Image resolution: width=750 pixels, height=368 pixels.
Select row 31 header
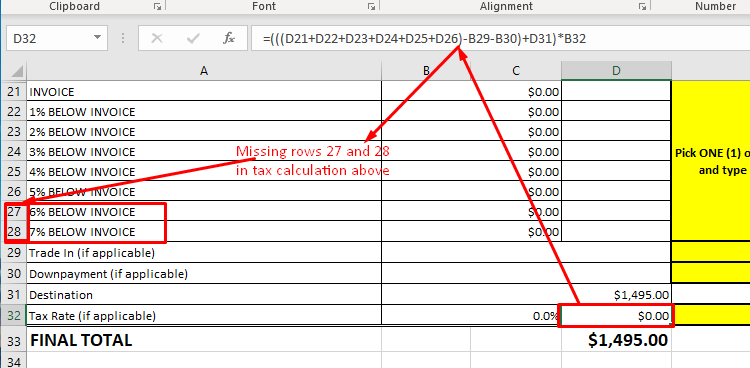14,294
